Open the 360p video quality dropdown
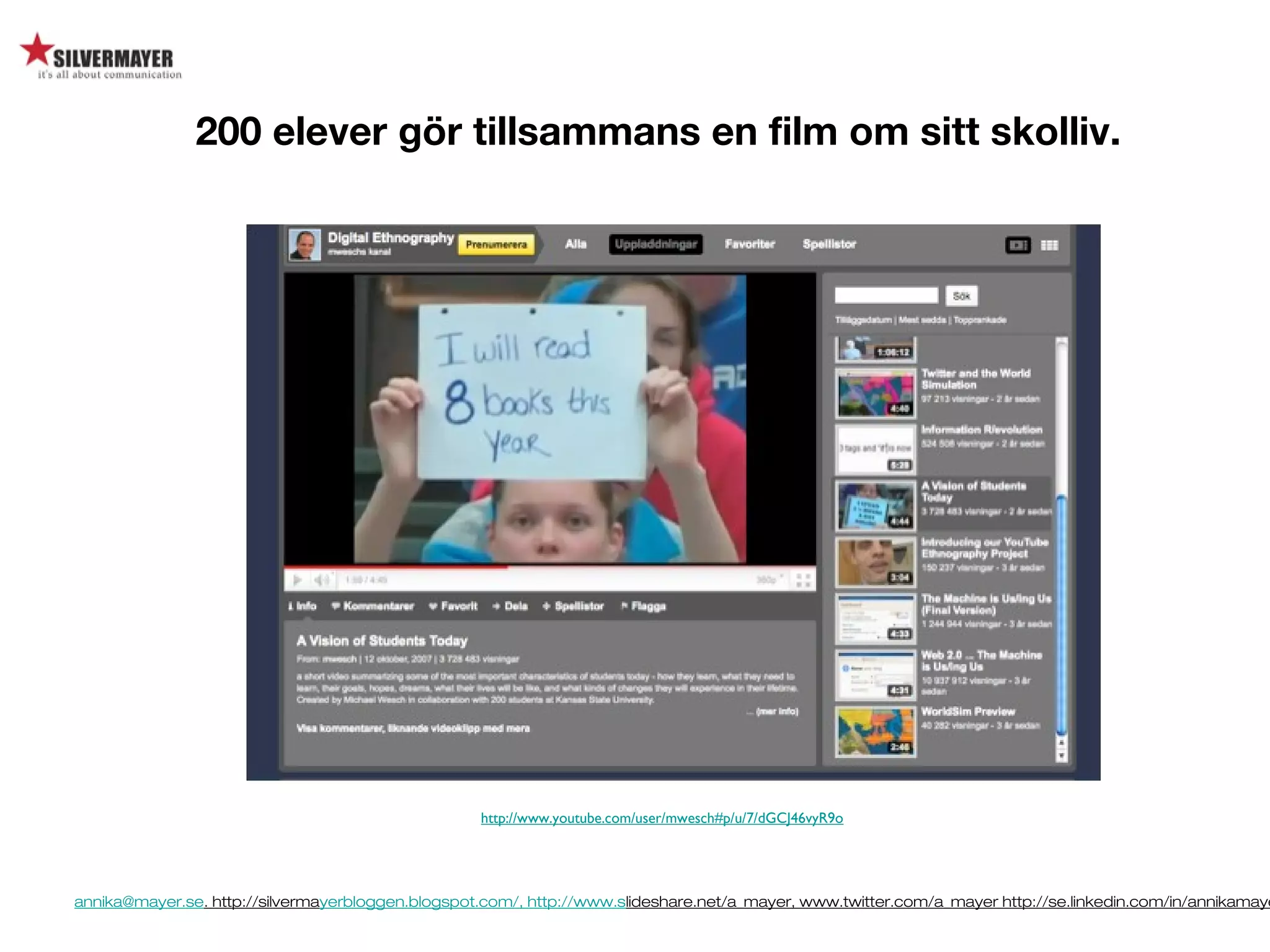1270x952 pixels. 770,580
